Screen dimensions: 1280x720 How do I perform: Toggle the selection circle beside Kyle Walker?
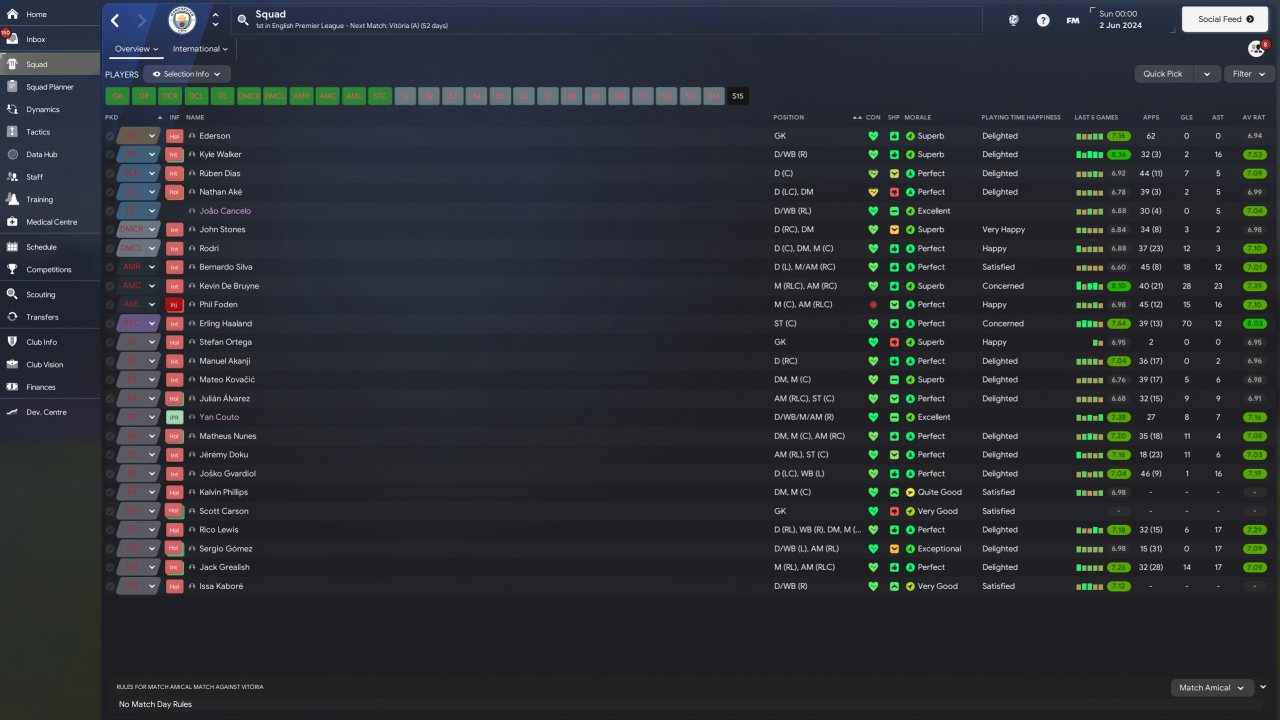tap(110, 155)
